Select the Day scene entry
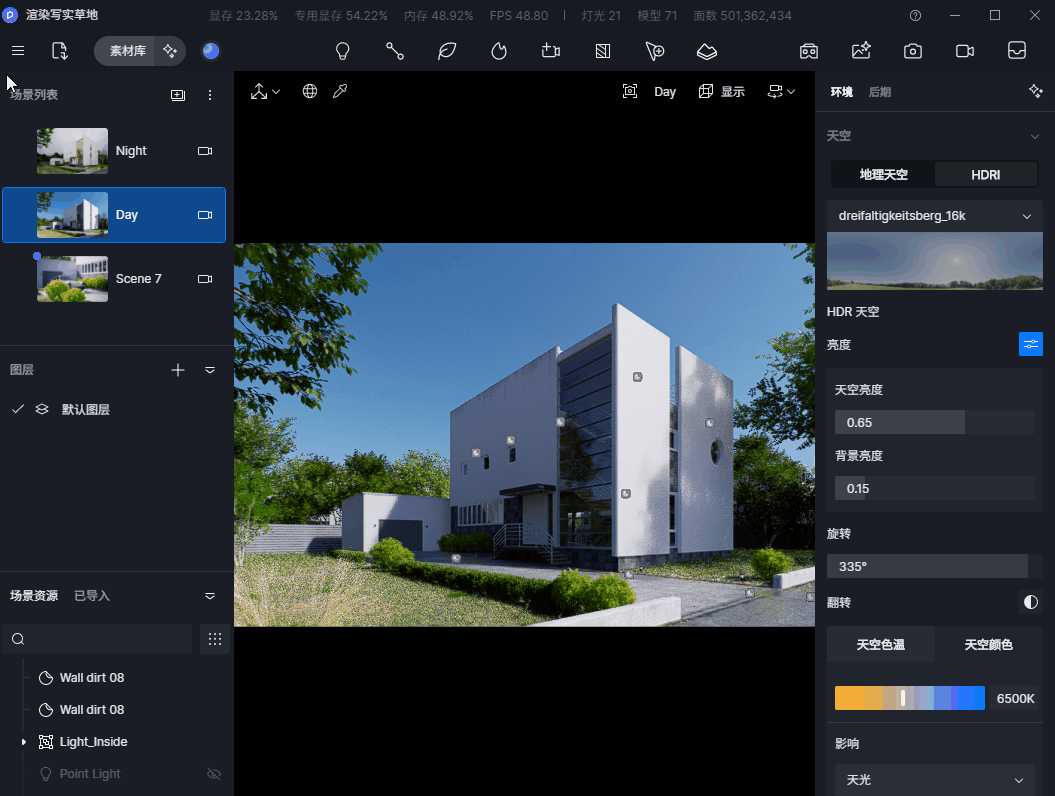 (114, 215)
